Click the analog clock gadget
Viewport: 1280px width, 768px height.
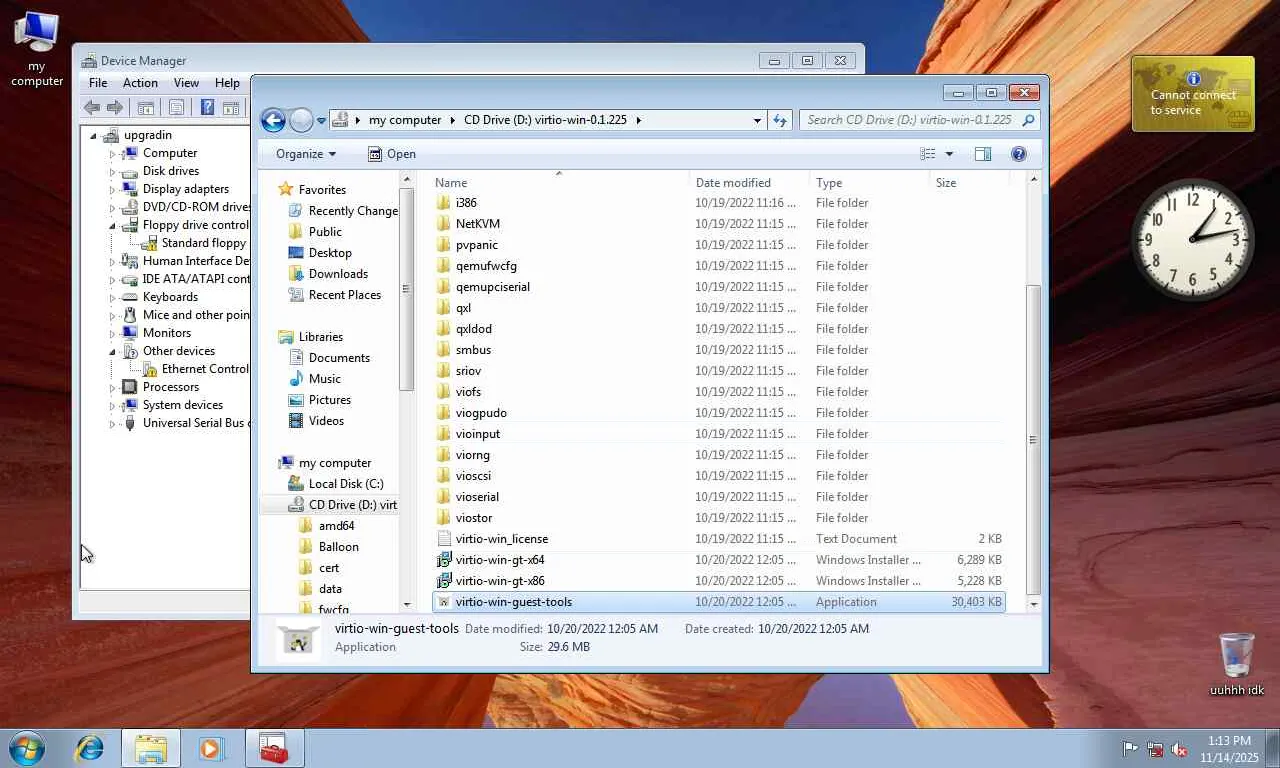pyautogui.click(x=1193, y=239)
